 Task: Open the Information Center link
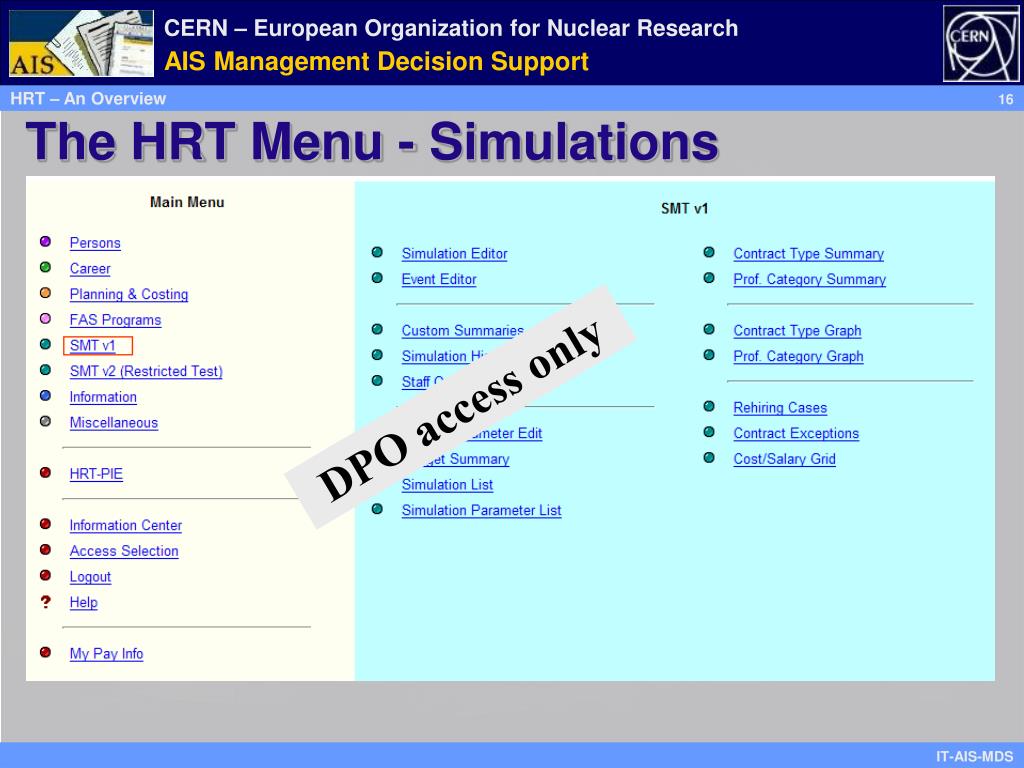[x=126, y=525]
